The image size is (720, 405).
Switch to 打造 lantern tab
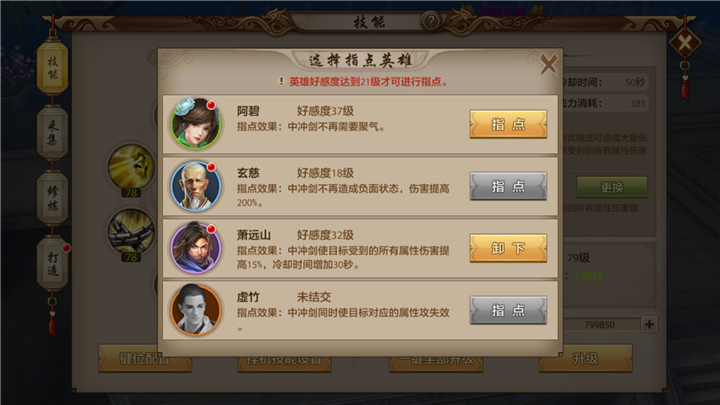click(52, 264)
